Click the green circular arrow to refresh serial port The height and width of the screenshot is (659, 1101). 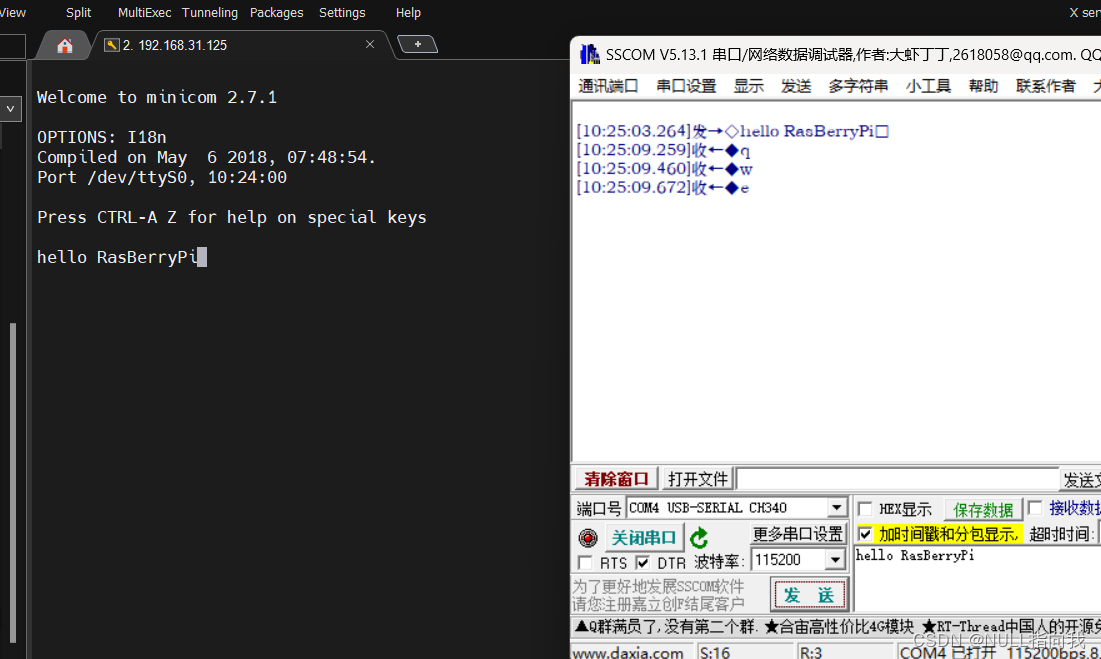[700, 537]
